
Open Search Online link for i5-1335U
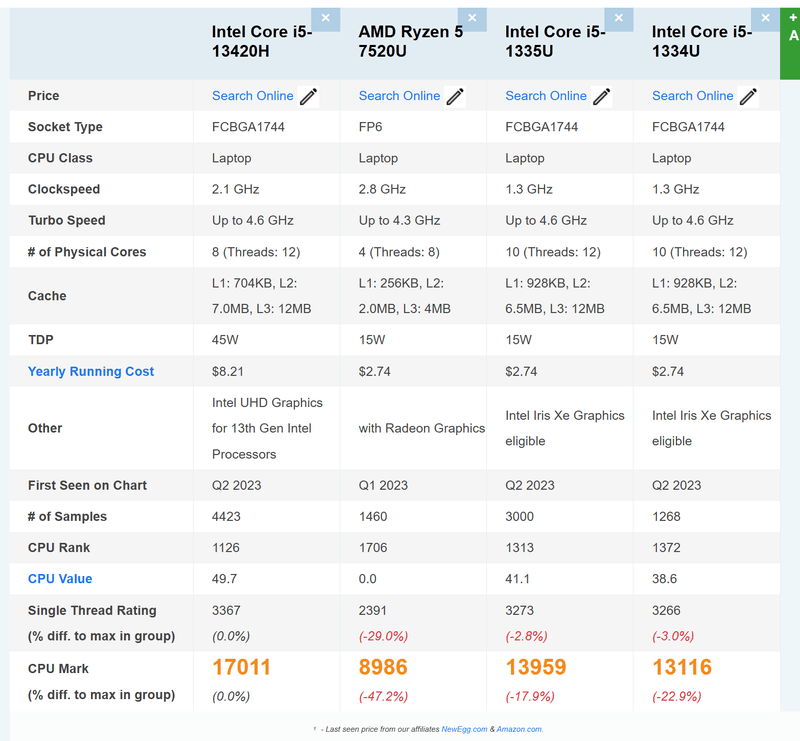[546, 96]
